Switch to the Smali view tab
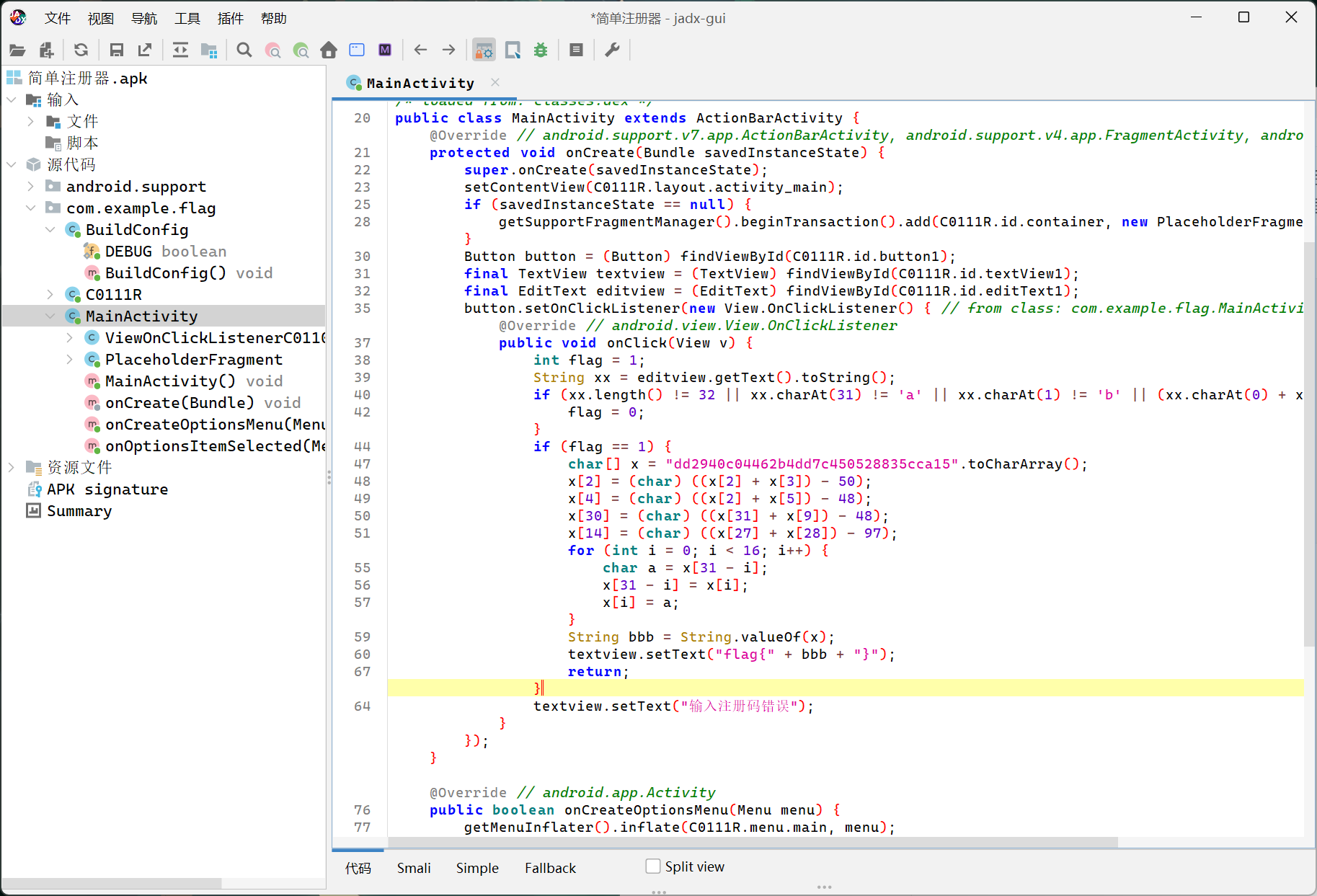Screen dimensions: 1317x896 [x=414, y=868]
